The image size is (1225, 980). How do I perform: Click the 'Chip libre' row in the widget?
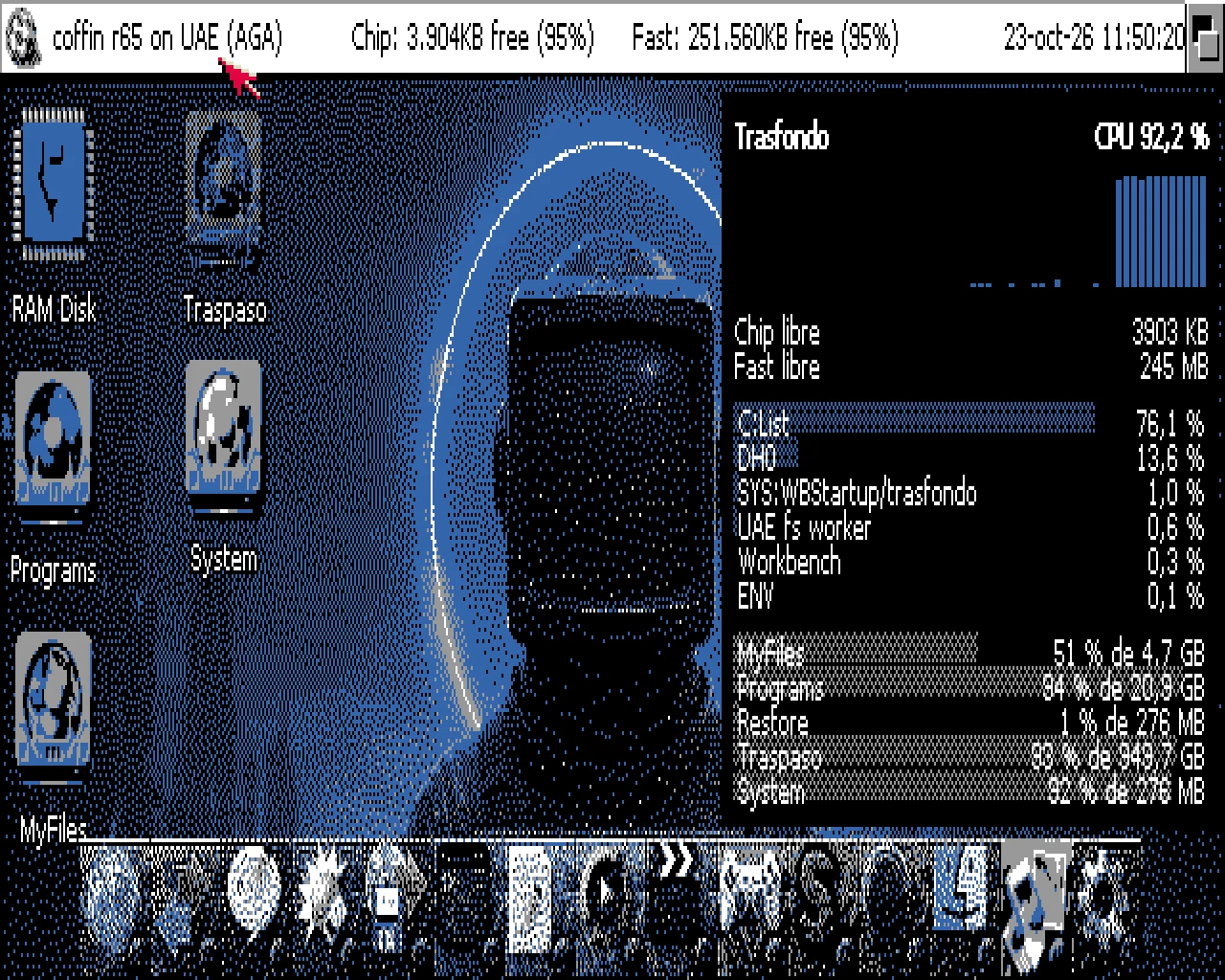click(x=970, y=332)
